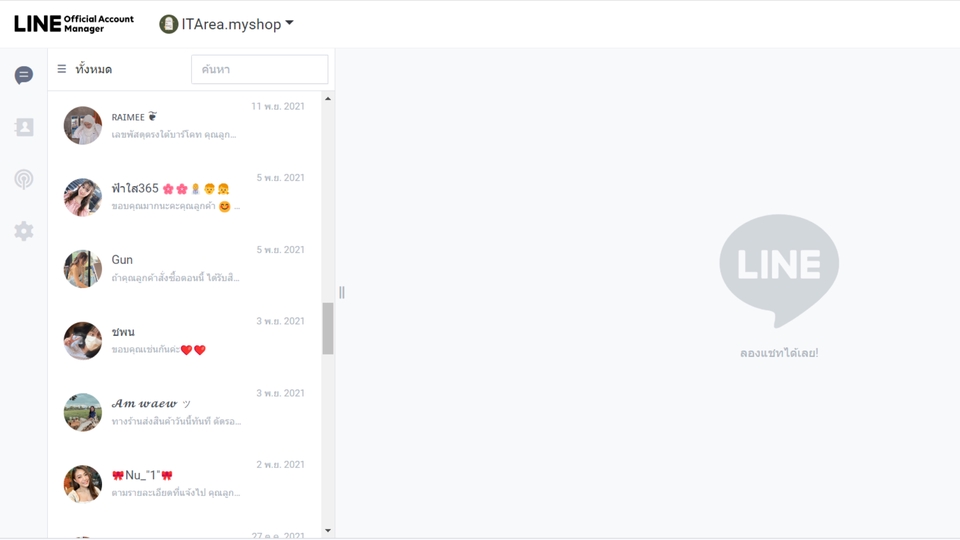
Task: Open the chat with Am waew
Action: pos(184,412)
